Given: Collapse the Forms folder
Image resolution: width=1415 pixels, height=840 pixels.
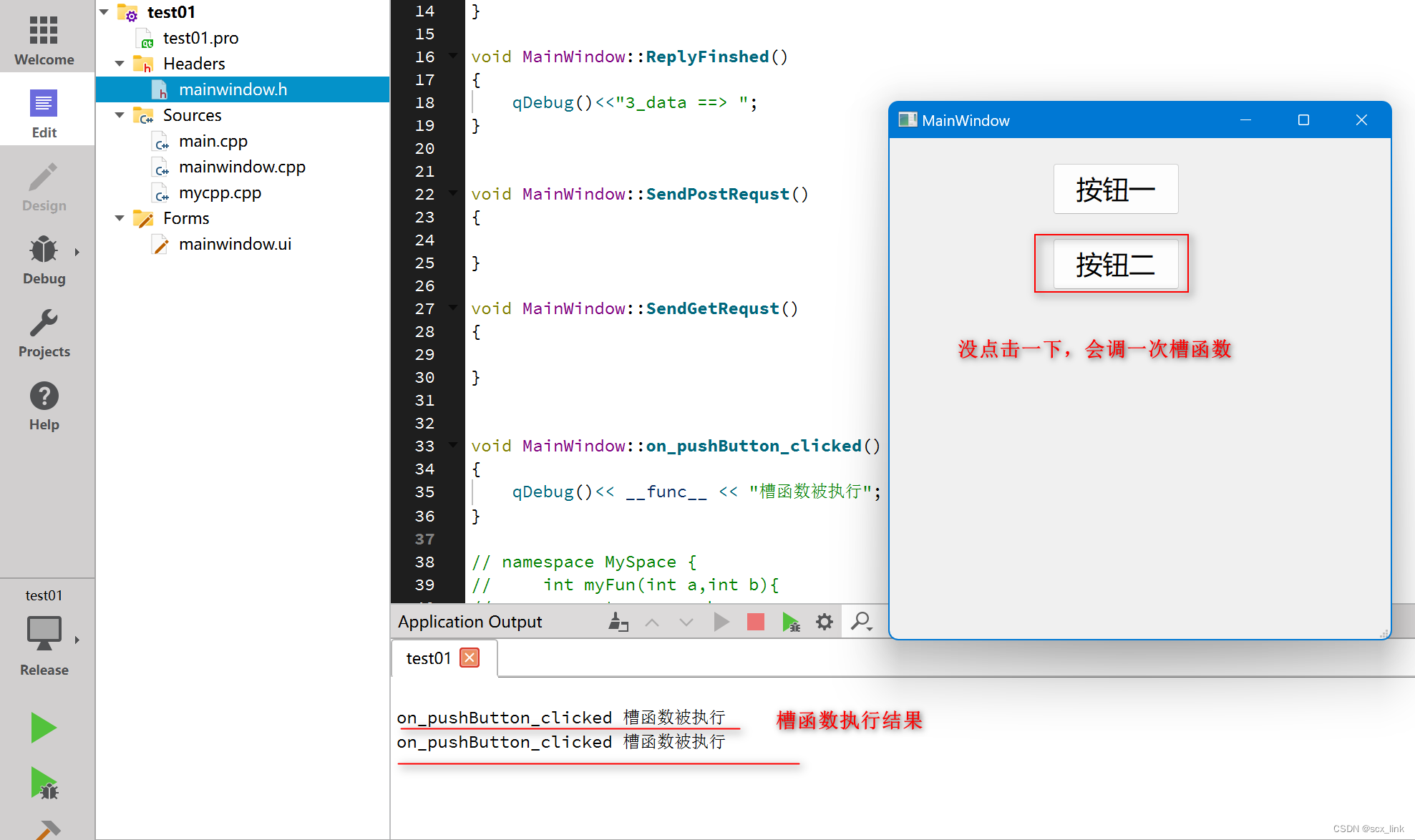Looking at the screenshot, I should tap(120, 218).
